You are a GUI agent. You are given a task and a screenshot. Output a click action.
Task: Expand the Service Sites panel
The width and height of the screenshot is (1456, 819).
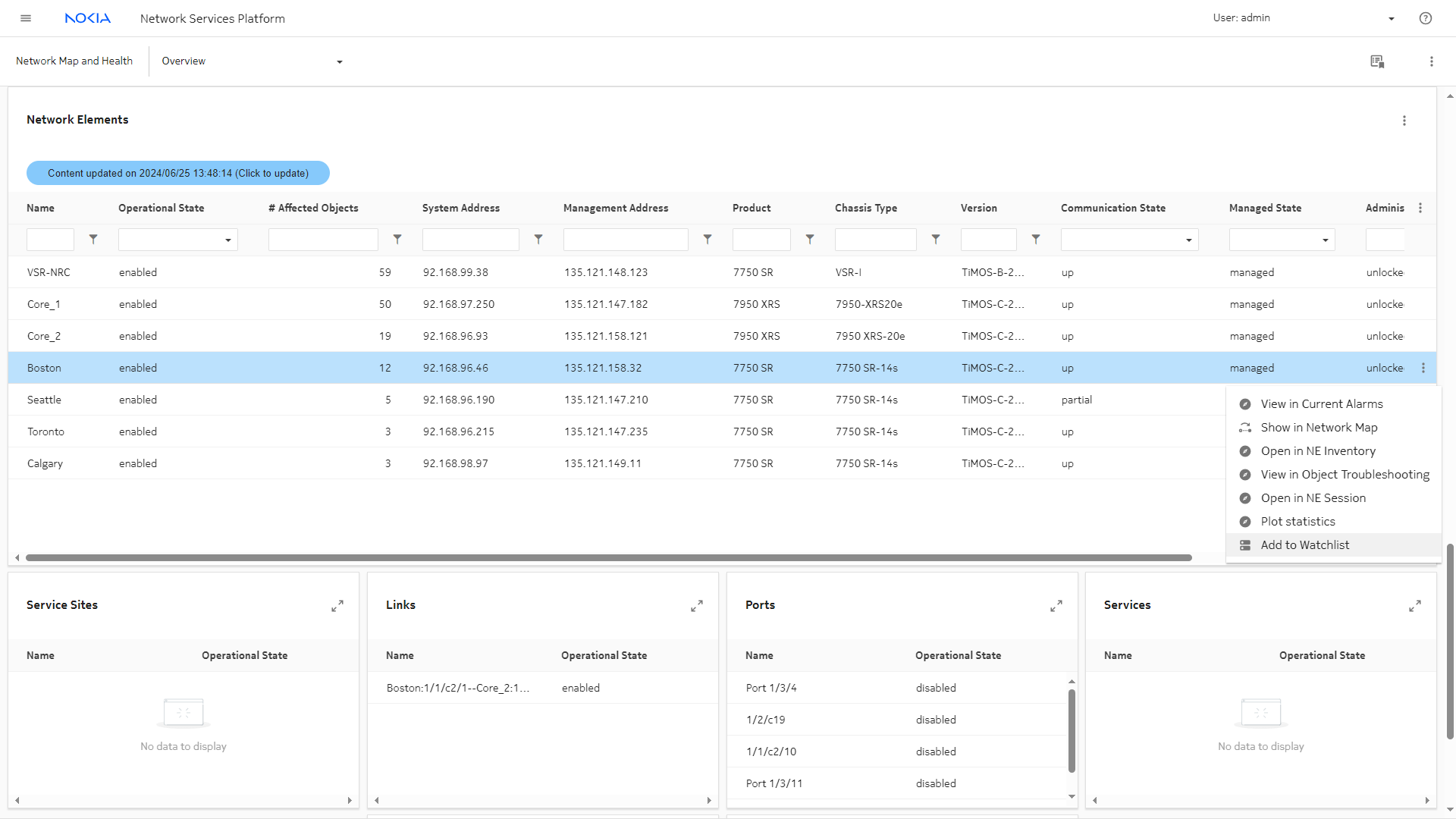click(337, 606)
